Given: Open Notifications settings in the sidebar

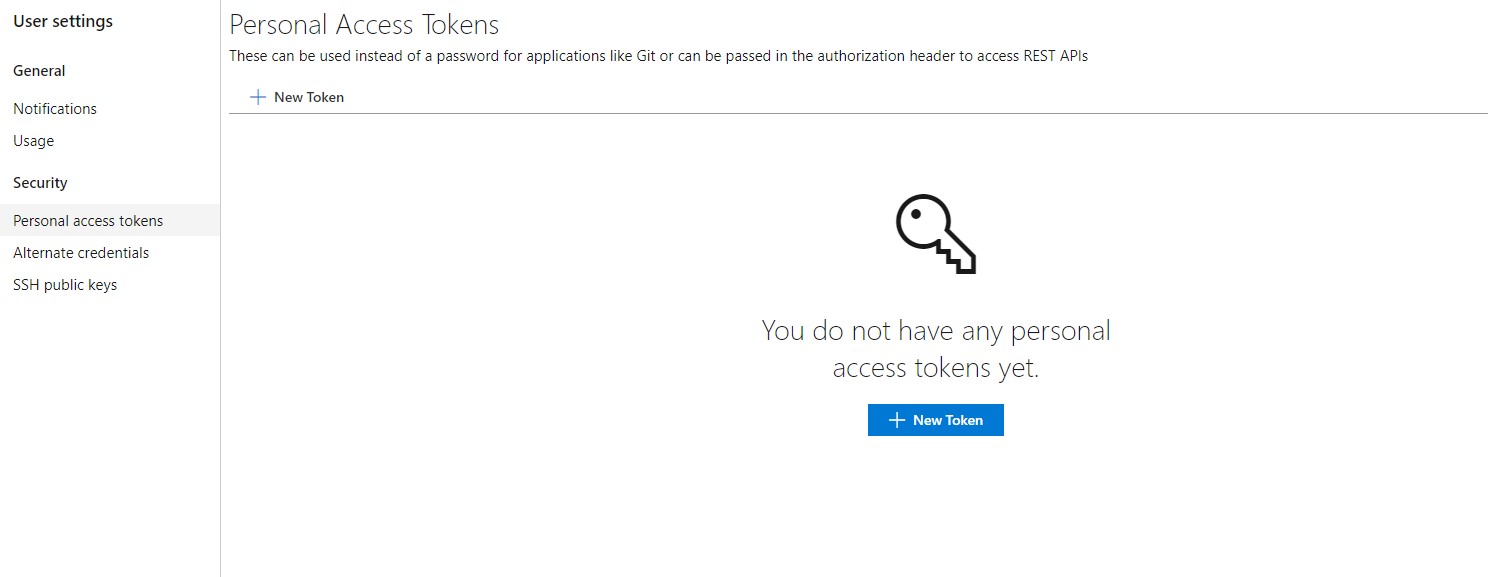Looking at the screenshot, I should [x=55, y=109].
